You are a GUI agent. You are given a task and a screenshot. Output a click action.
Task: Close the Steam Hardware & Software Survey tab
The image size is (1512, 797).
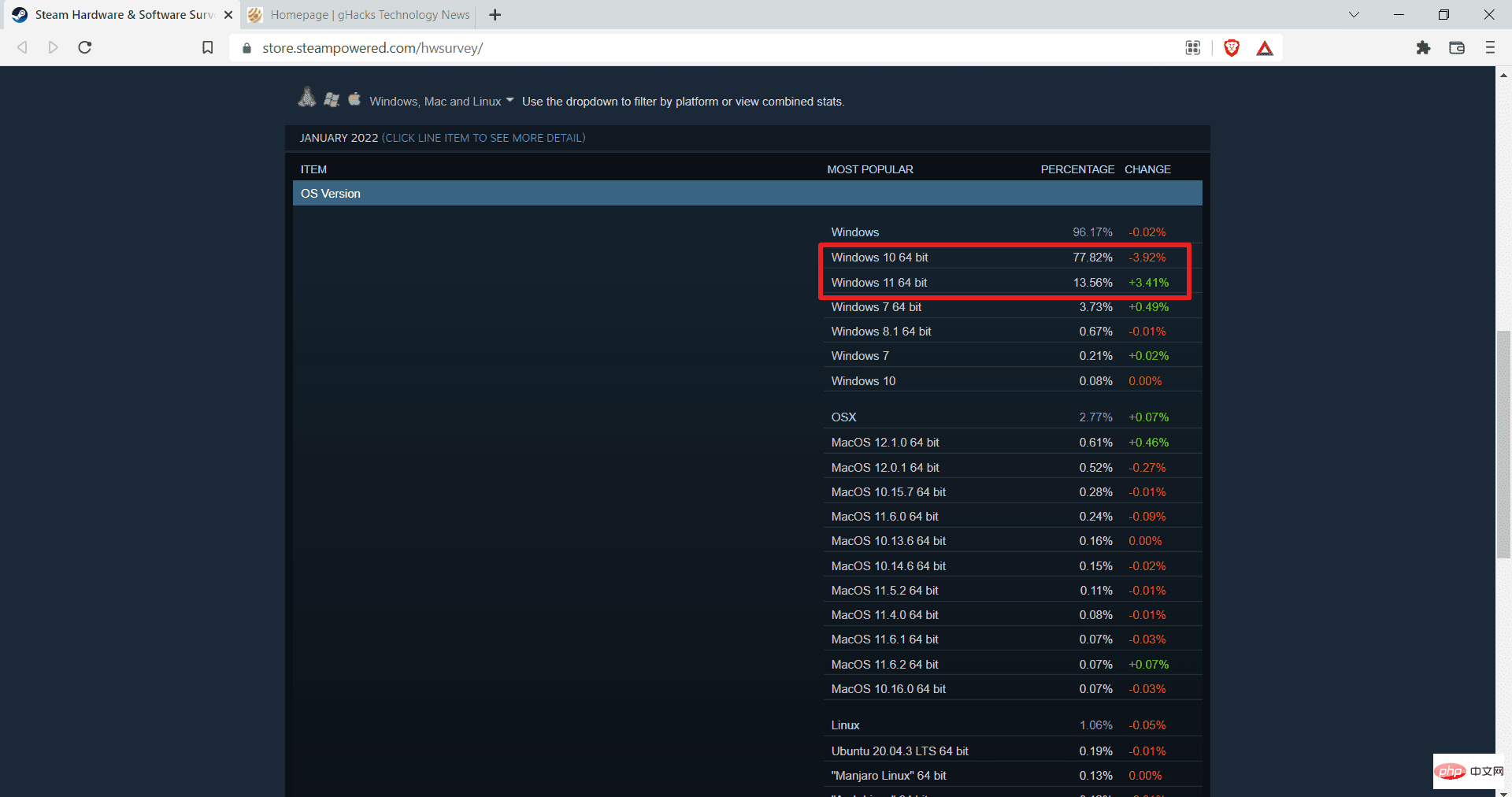pos(228,15)
